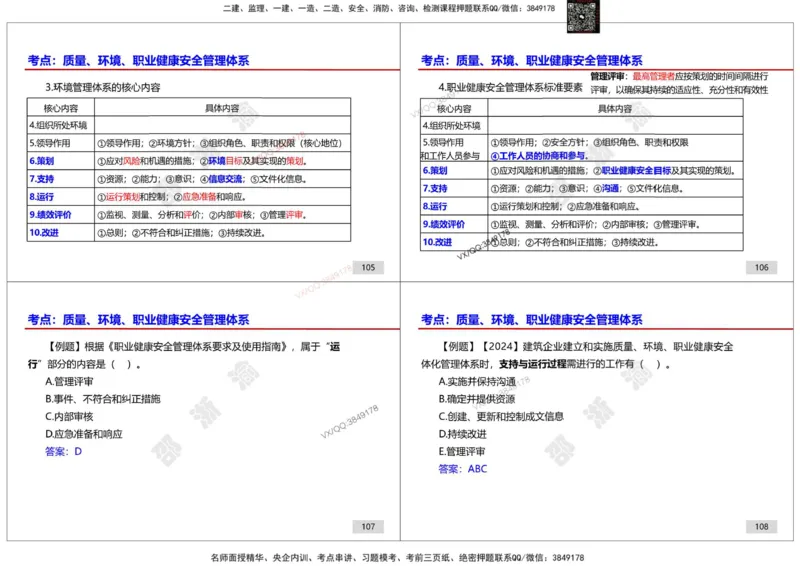Screen dimensions: 800x566
Task: Click row 8.运行 in slide 105 table
Action: click(x=189, y=196)
